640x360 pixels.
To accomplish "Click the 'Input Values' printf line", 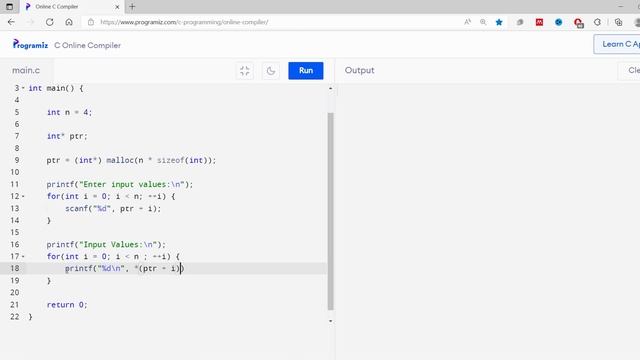I will 106,244.
